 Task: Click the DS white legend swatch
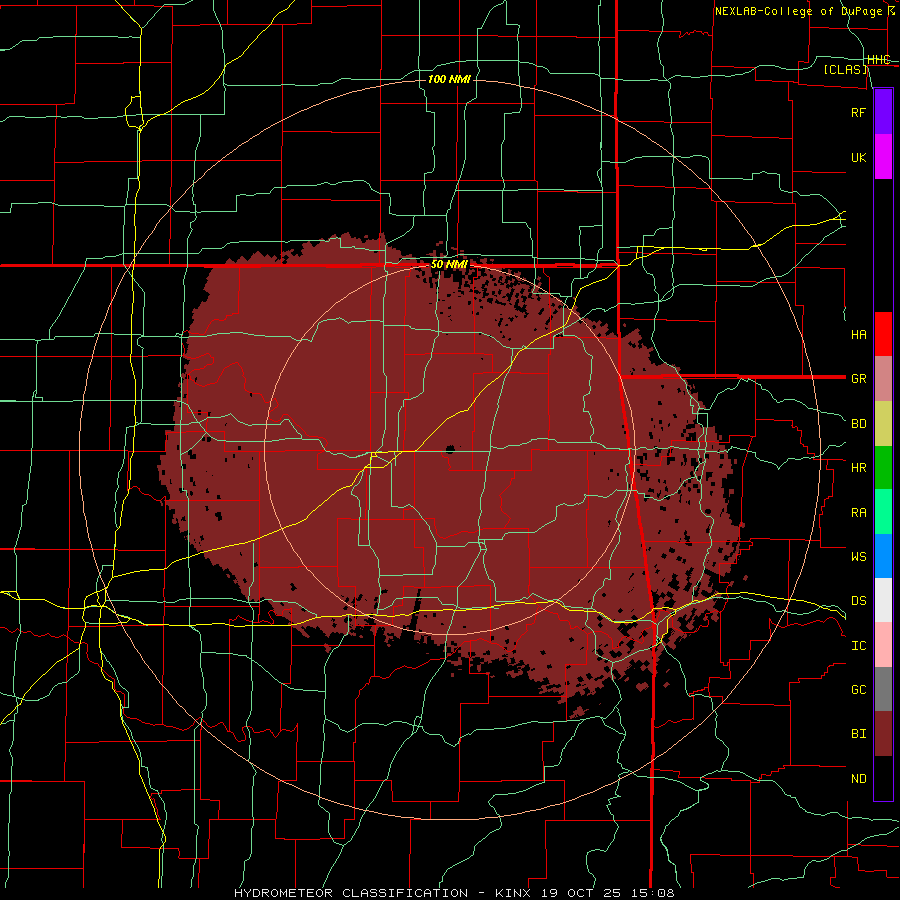[x=883, y=600]
